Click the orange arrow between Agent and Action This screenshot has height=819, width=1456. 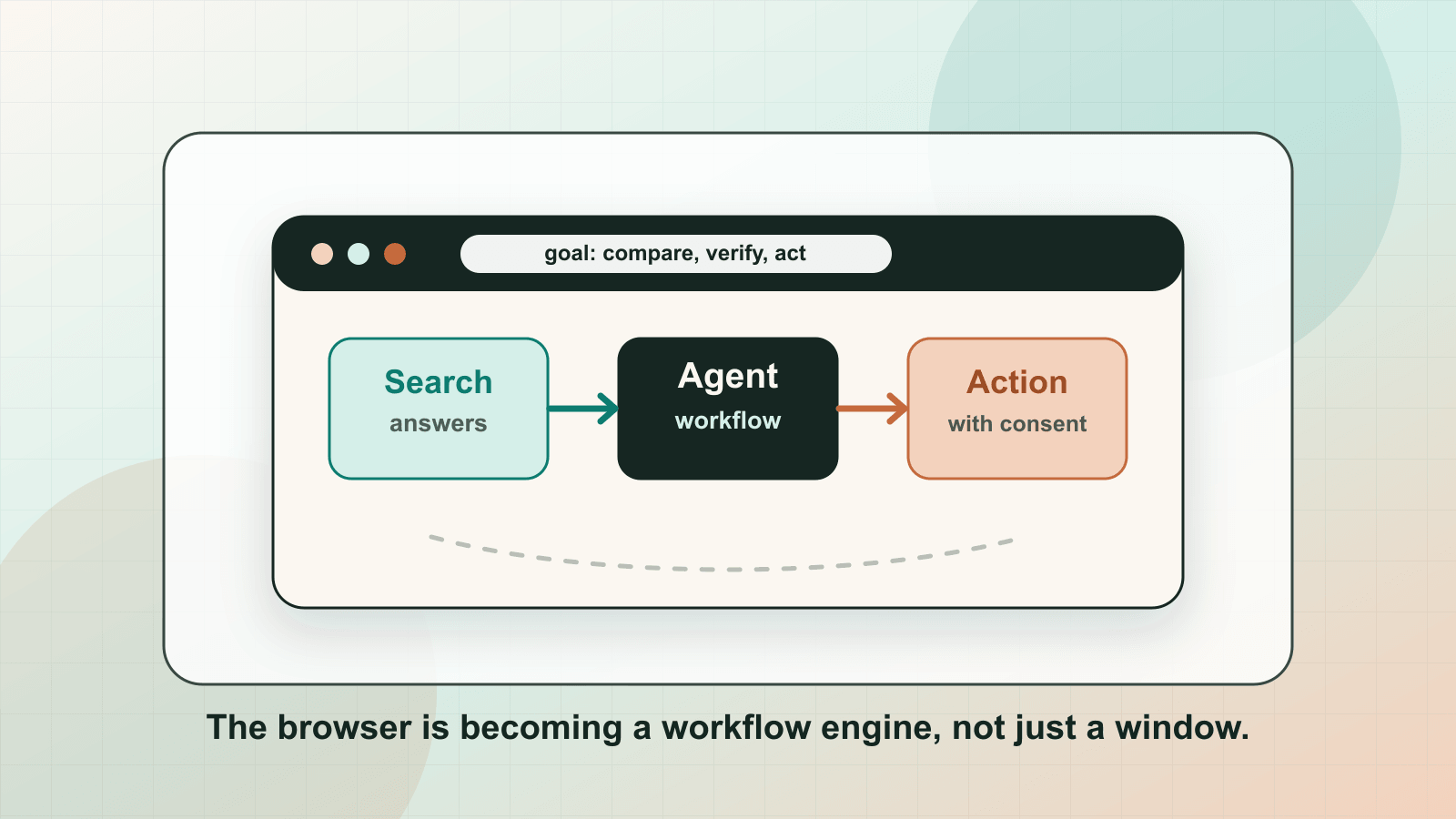click(872, 408)
